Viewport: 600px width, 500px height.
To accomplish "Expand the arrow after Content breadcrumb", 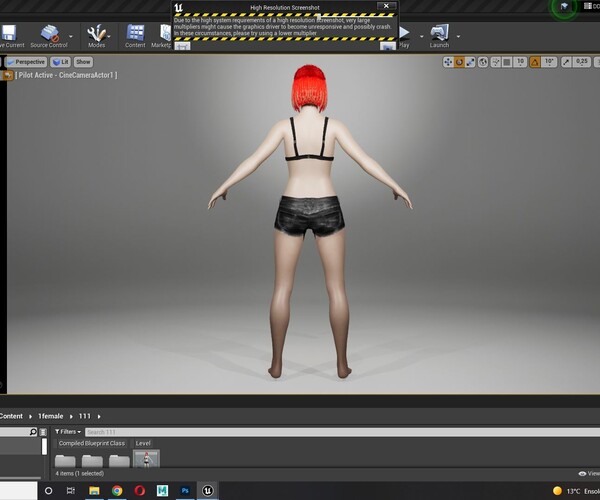I will [31, 416].
